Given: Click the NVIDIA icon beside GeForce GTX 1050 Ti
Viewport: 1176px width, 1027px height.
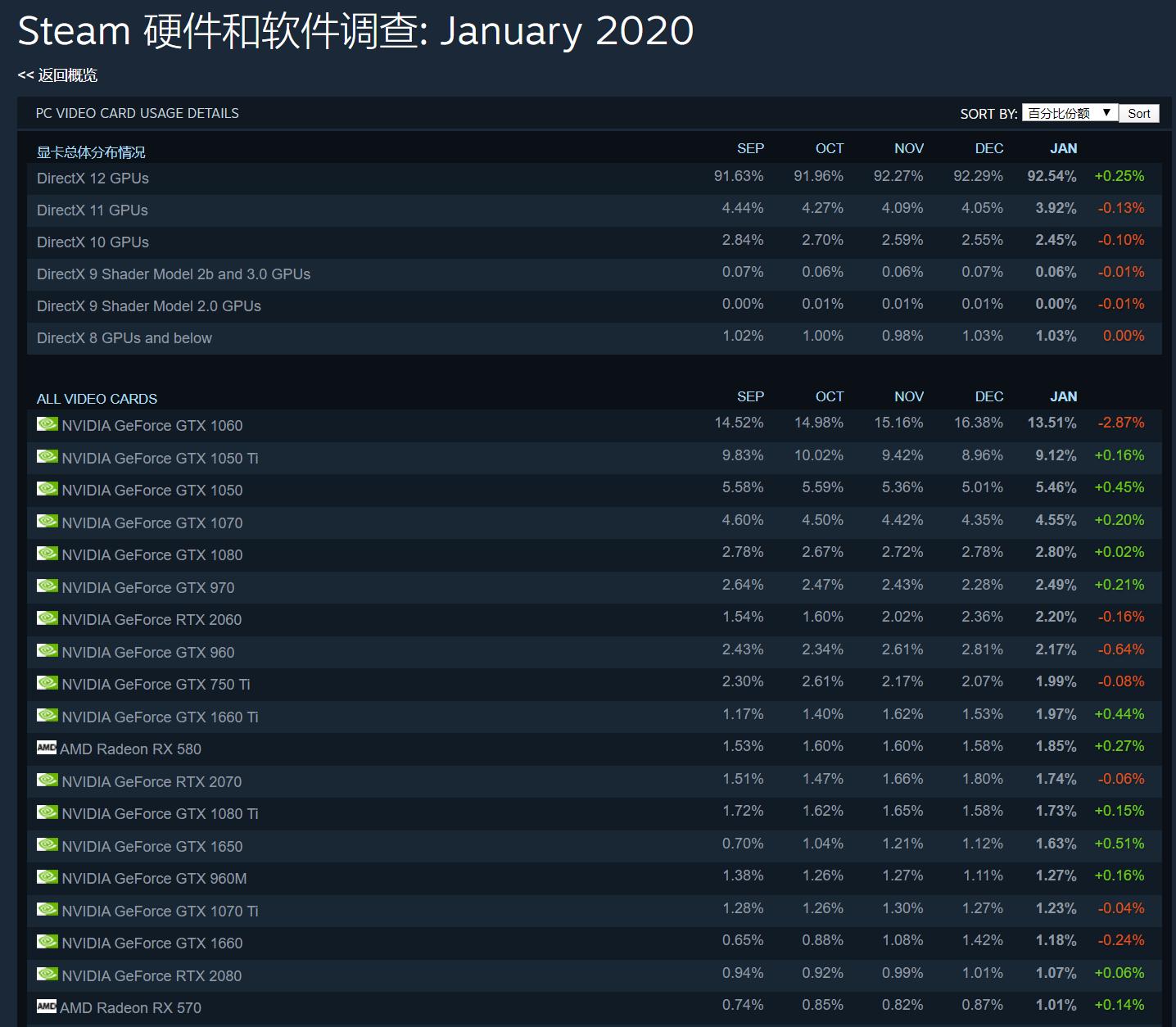Looking at the screenshot, I should (x=47, y=456).
